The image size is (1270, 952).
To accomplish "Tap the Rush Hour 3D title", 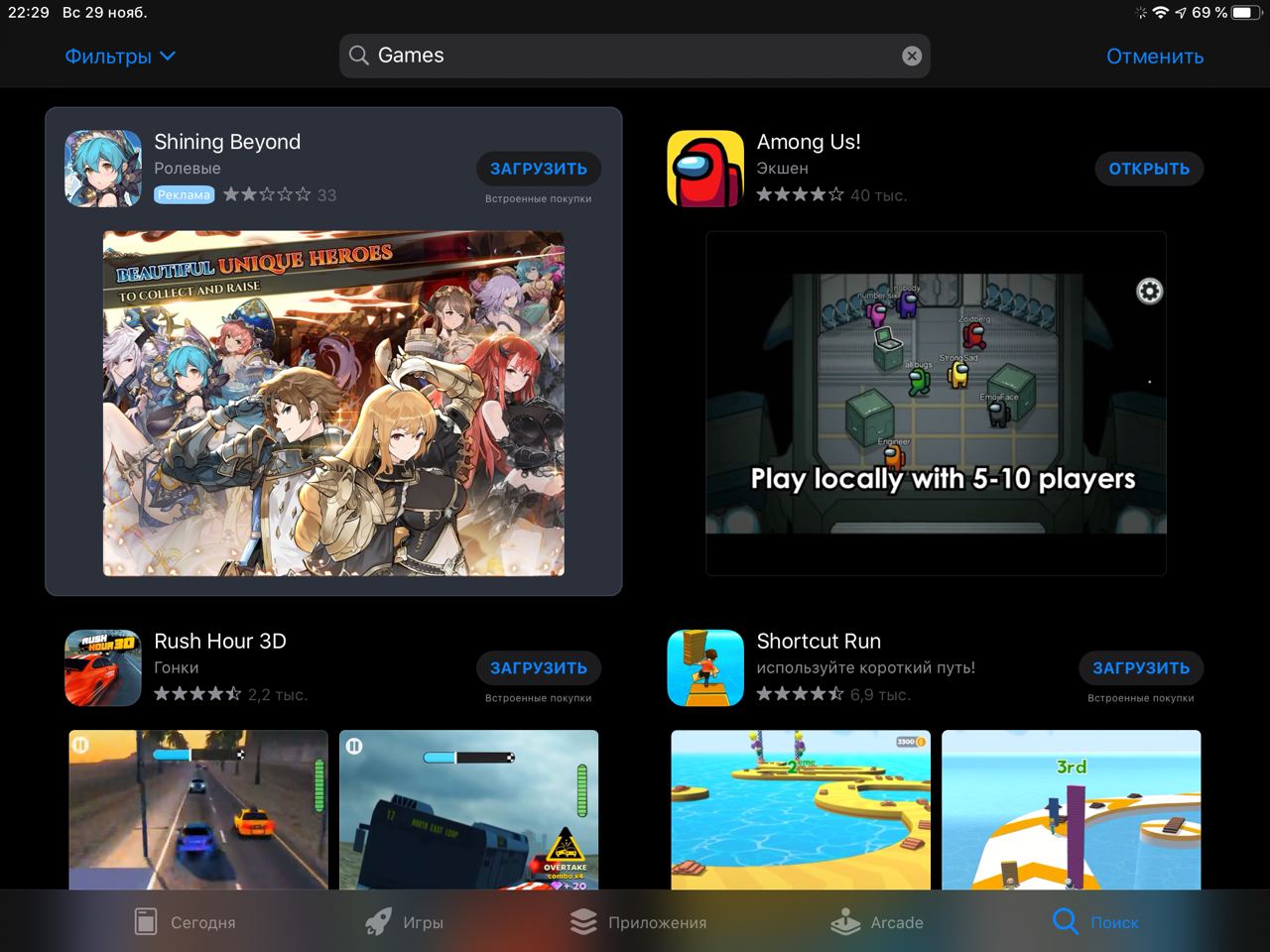I will point(220,641).
